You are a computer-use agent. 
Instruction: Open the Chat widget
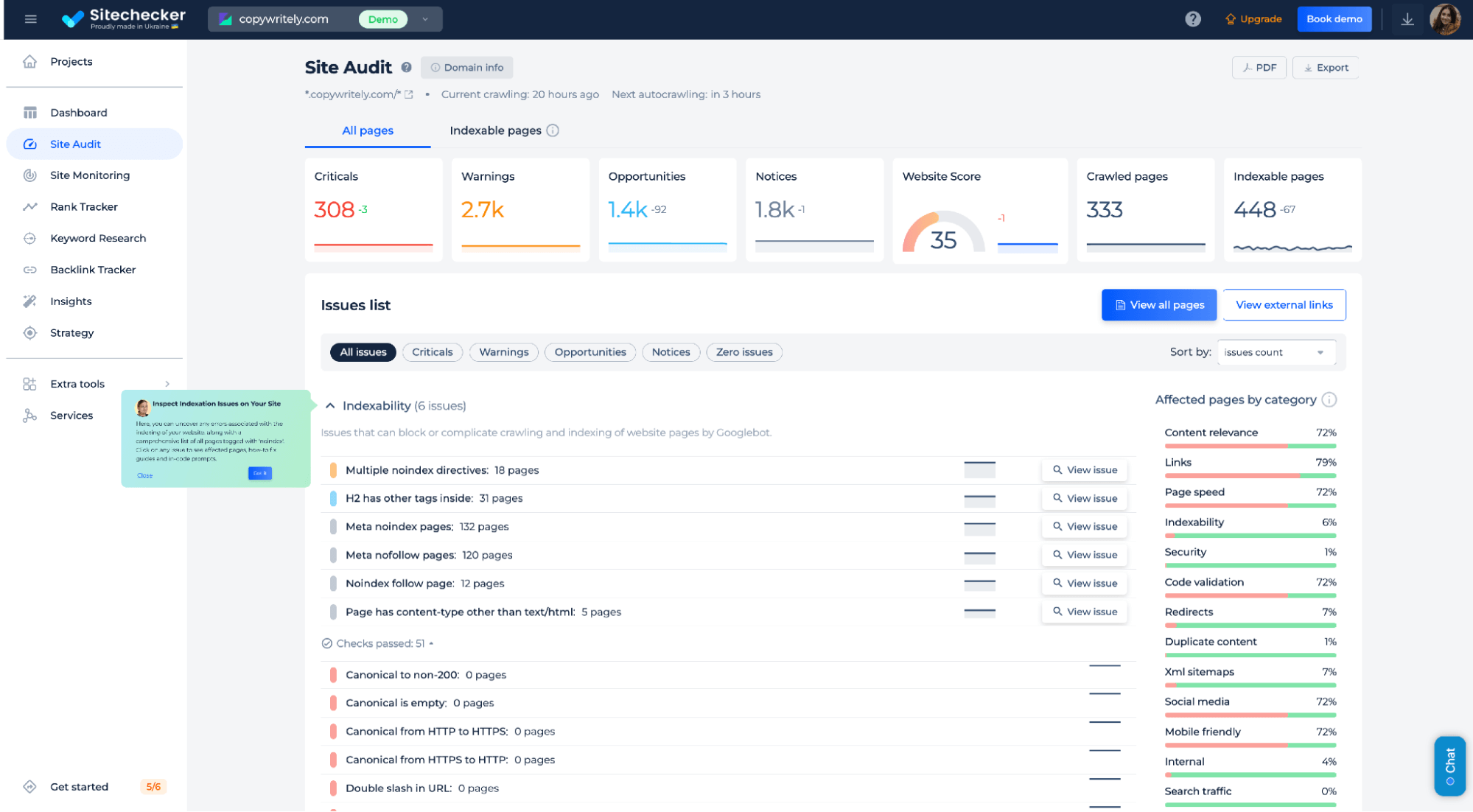click(1449, 766)
